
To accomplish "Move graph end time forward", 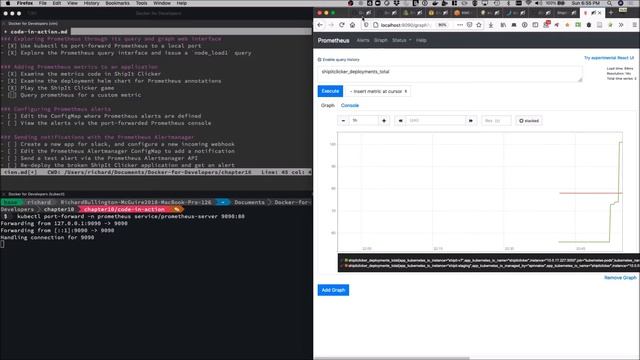I will (471, 121).
